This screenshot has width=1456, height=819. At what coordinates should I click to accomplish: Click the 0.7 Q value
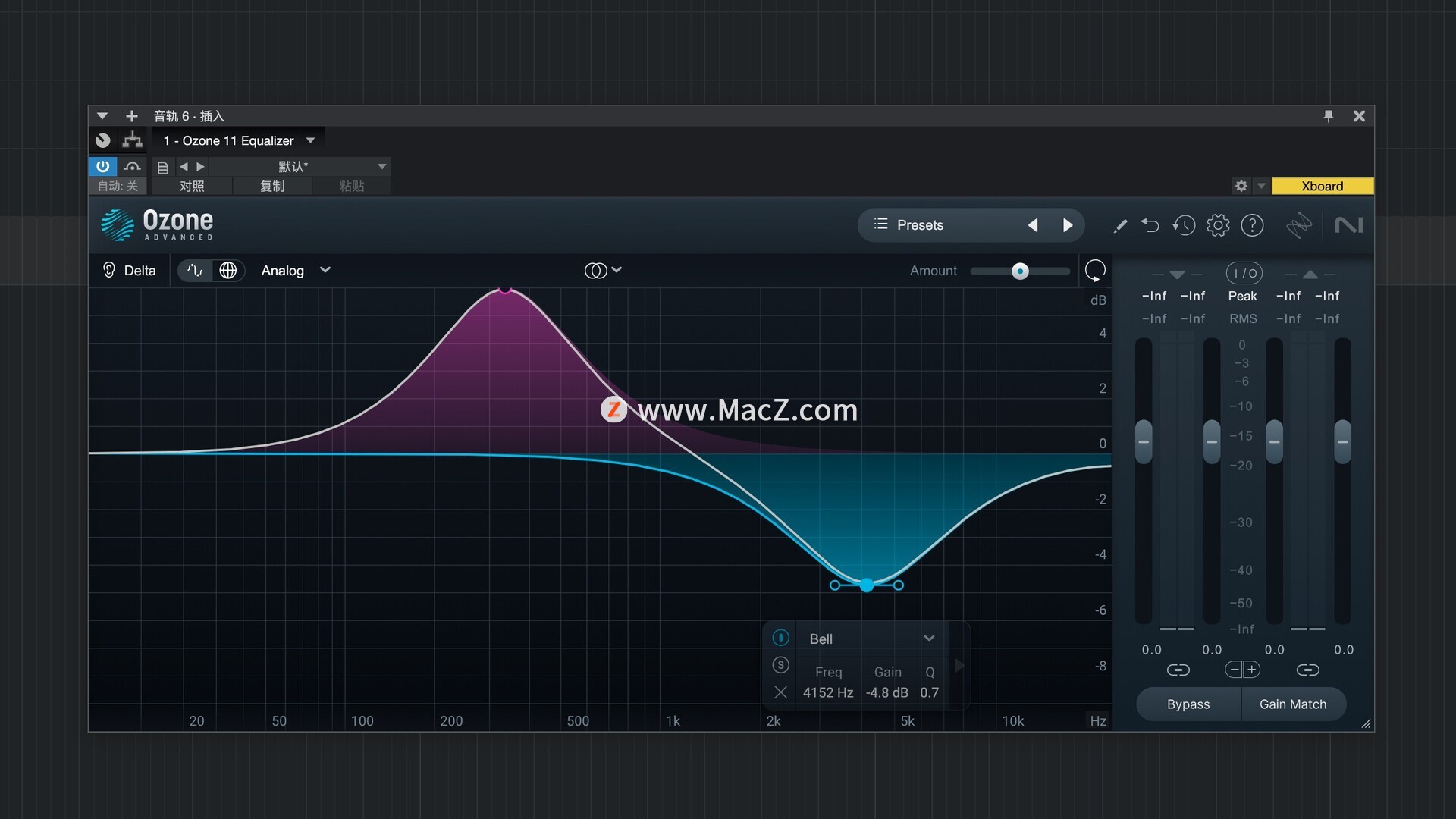click(x=929, y=692)
